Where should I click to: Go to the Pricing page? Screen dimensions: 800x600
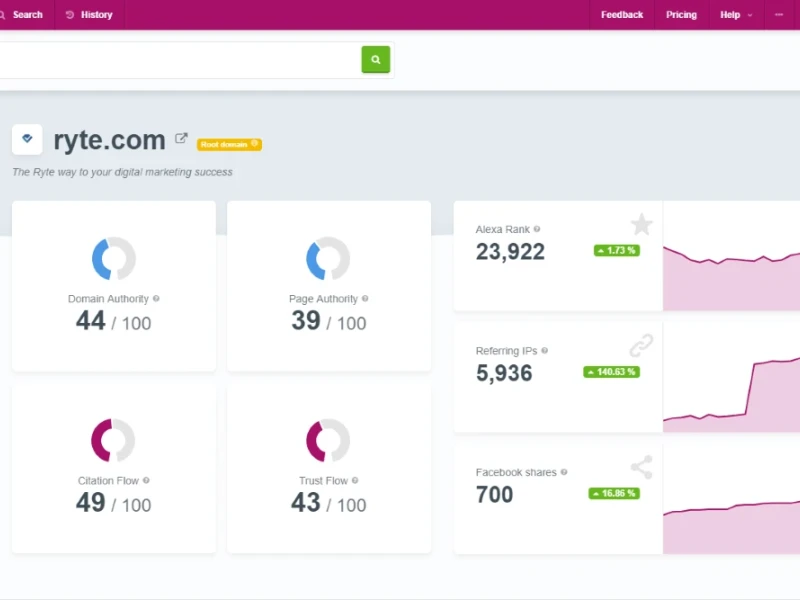(x=681, y=15)
